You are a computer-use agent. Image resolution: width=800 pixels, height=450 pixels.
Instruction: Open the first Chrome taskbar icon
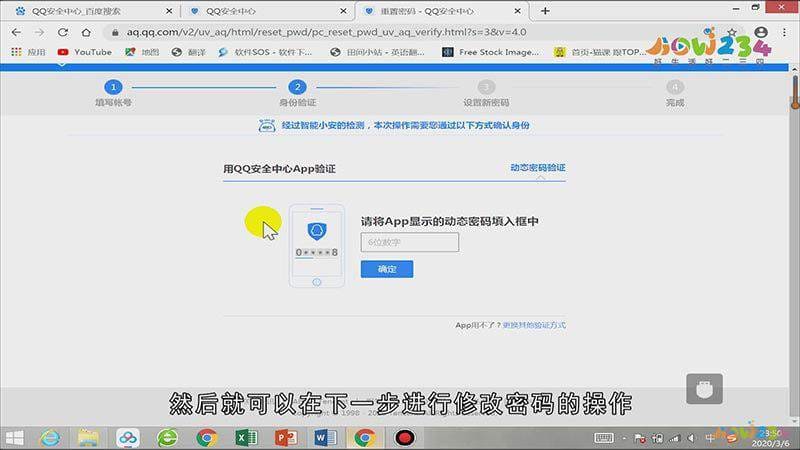coord(207,438)
